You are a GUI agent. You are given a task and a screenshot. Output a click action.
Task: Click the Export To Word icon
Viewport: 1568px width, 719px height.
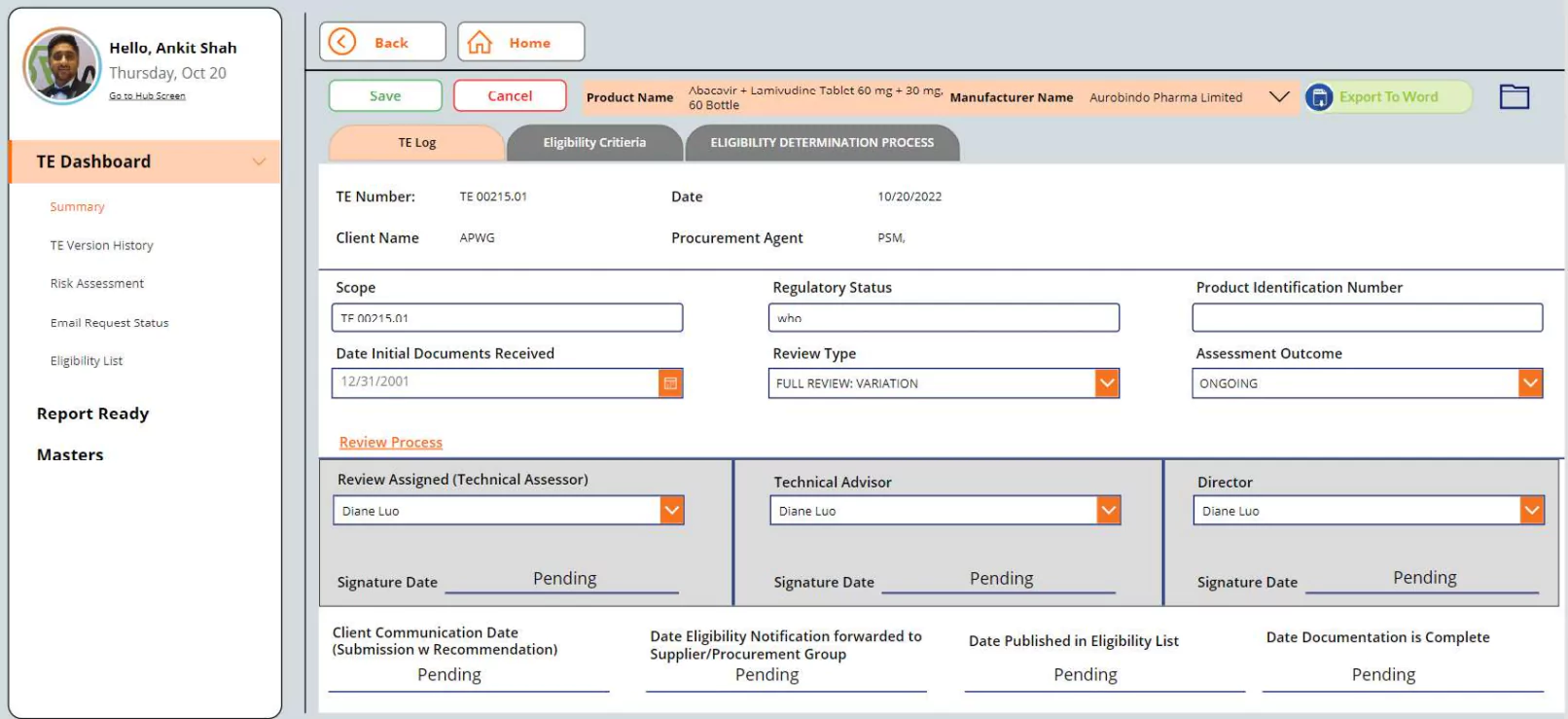coord(1319,97)
